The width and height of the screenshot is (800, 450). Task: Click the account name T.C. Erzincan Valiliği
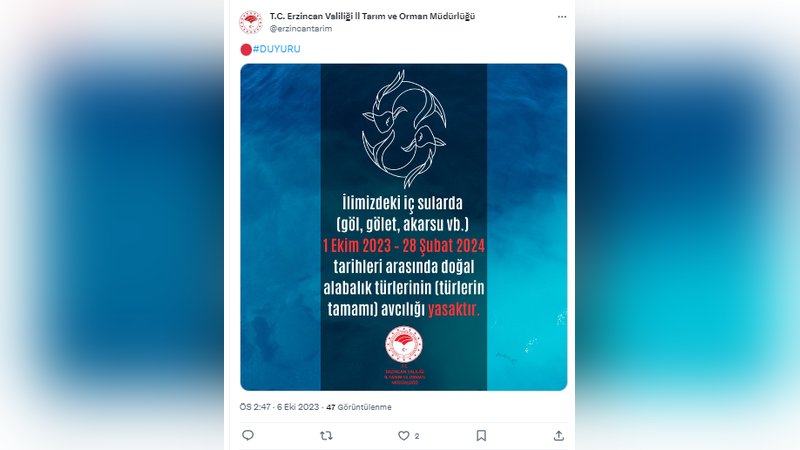372,16
